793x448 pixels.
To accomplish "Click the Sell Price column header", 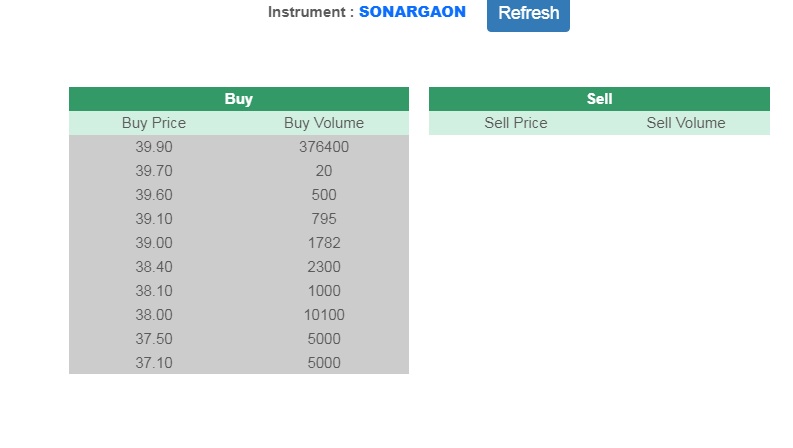I will tap(516, 123).
